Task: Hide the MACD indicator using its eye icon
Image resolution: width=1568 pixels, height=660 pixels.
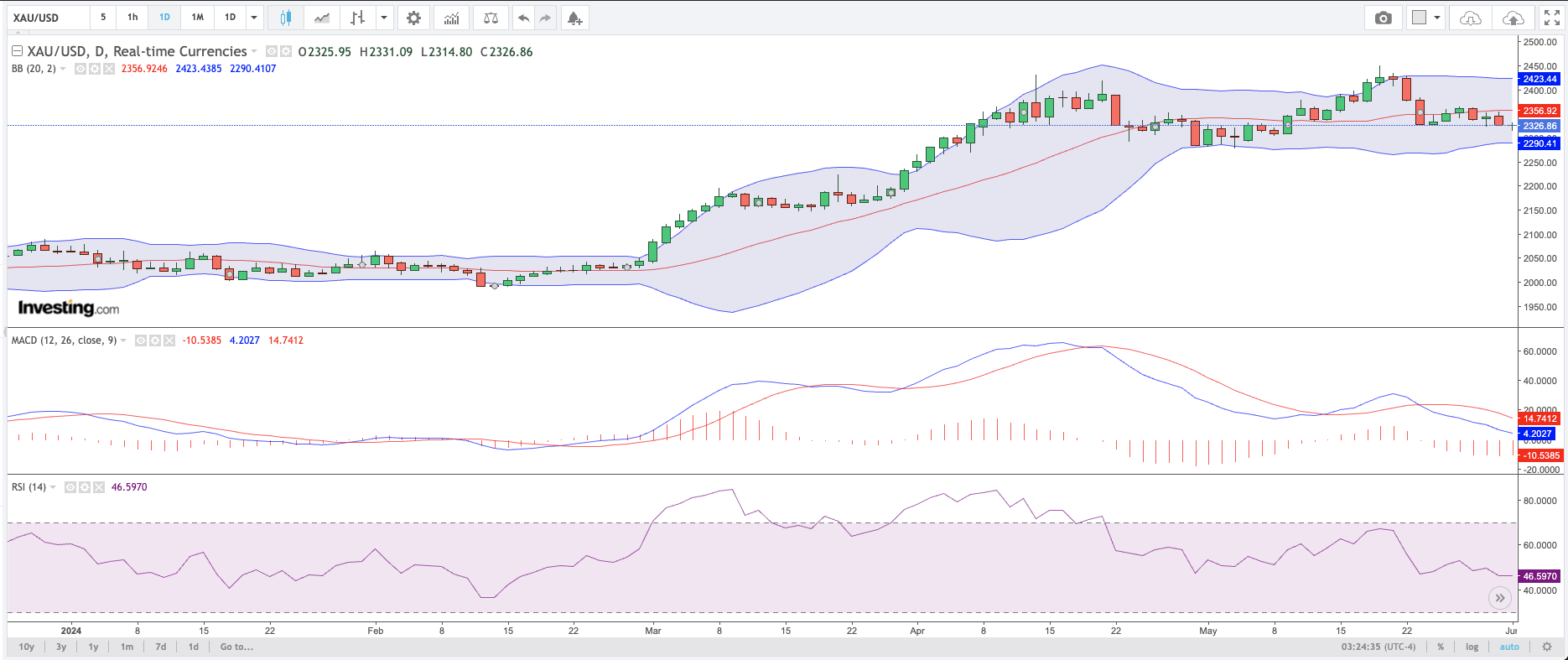Action: pos(141,340)
